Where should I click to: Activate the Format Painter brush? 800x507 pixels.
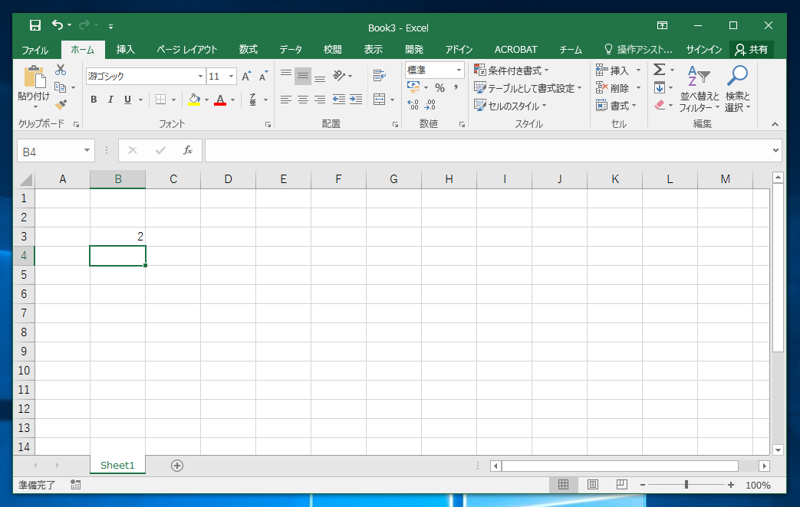pos(61,105)
